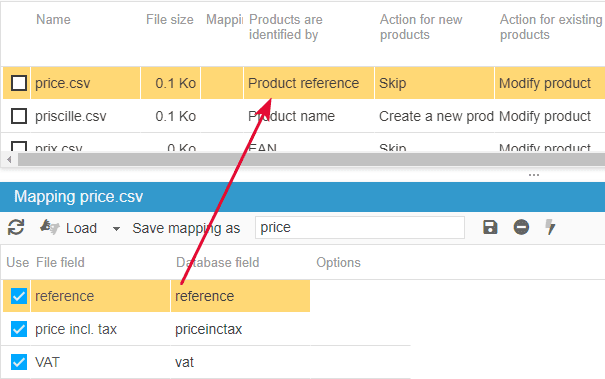This screenshot has height=379, width=605.
Task: Sort by the File size column header
Action: coord(170,19)
